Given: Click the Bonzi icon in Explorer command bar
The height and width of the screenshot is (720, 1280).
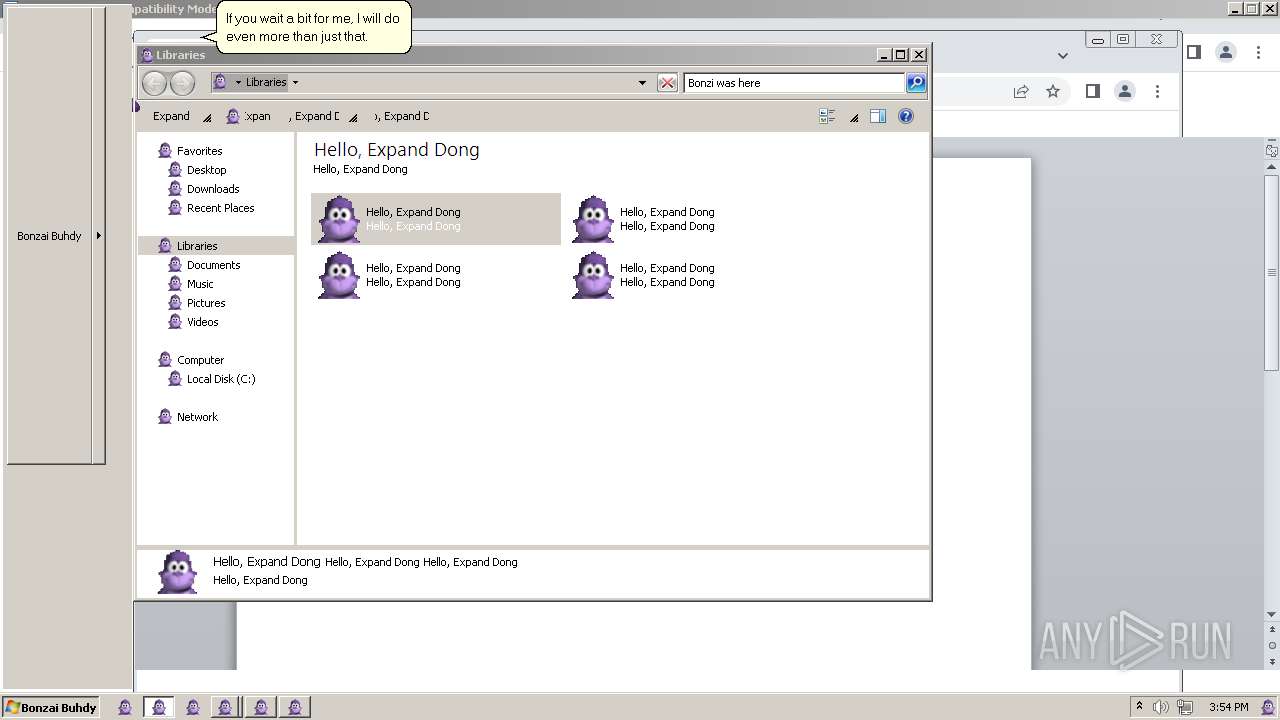Looking at the screenshot, I should (x=233, y=116).
